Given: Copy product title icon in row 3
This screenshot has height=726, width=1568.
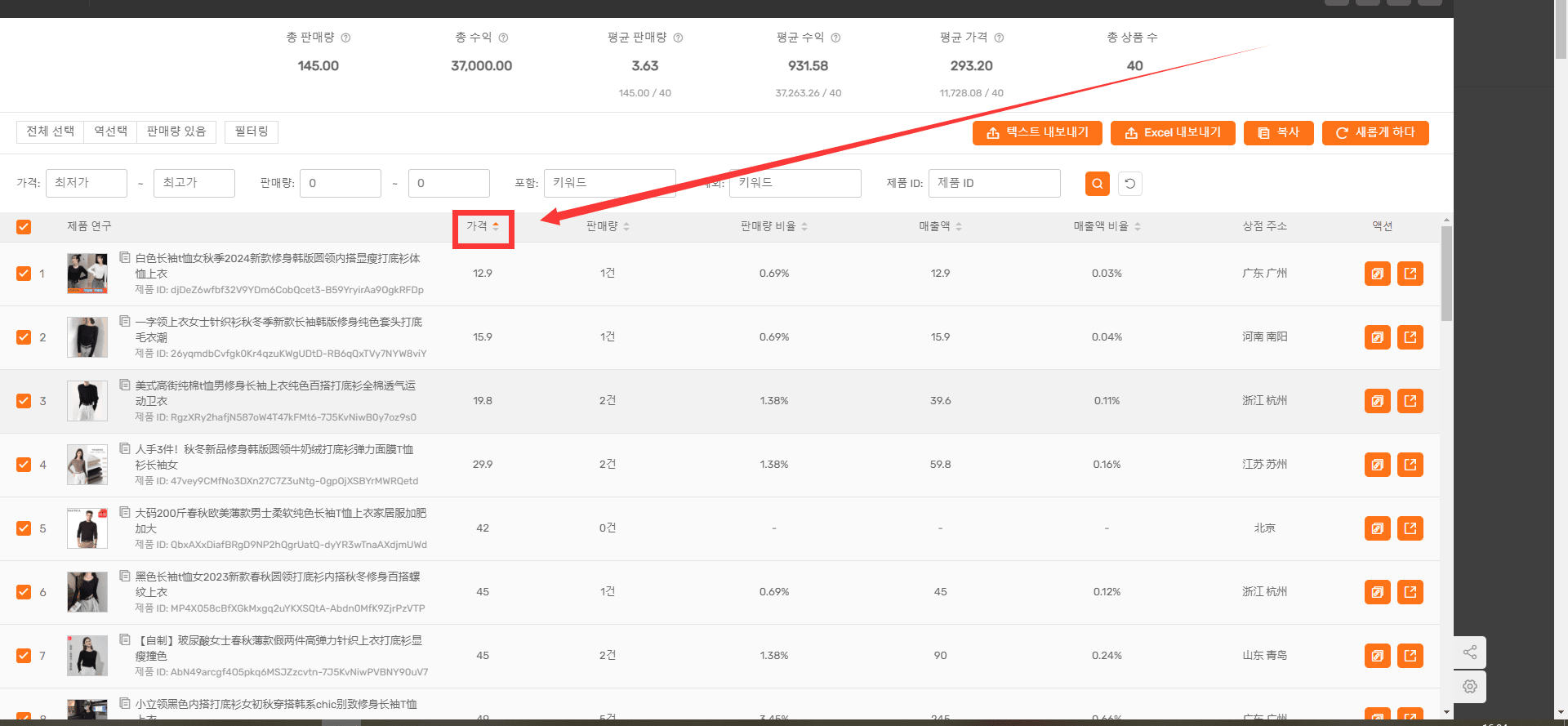Looking at the screenshot, I should (125, 385).
